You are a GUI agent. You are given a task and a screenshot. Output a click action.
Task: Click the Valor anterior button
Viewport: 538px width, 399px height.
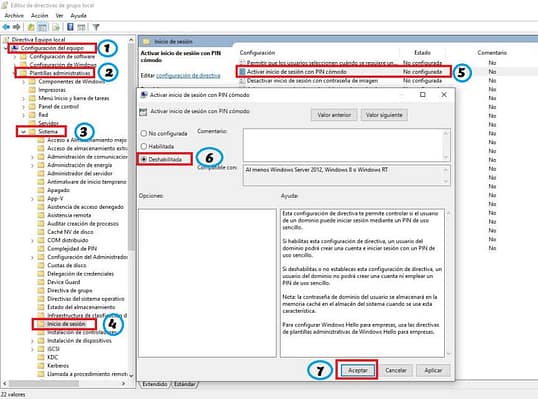point(334,115)
